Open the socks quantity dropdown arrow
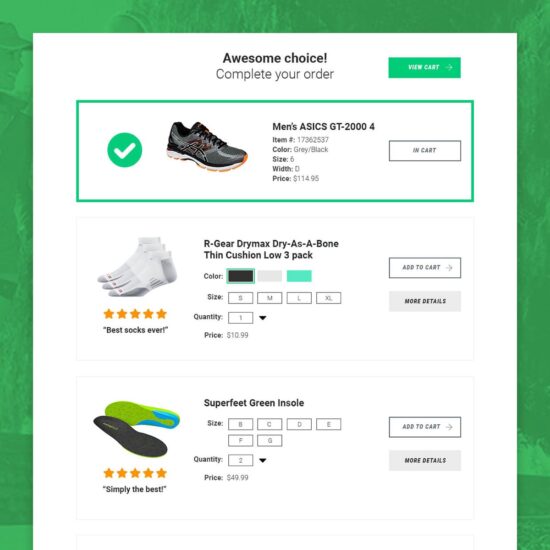Viewport: 550px width, 550px height. coord(263,318)
